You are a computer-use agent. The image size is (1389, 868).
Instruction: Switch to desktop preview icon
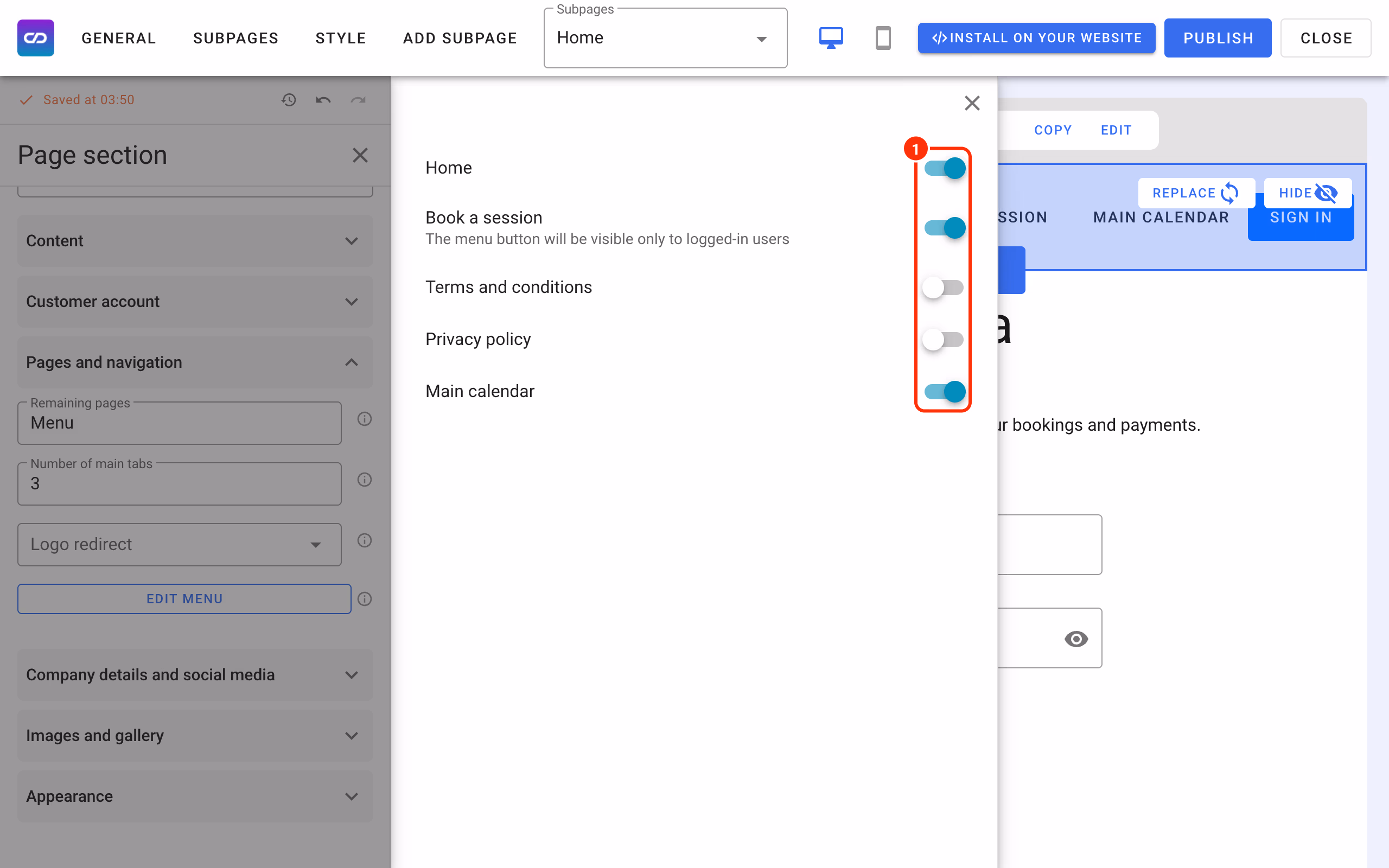[x=831, y=38]
